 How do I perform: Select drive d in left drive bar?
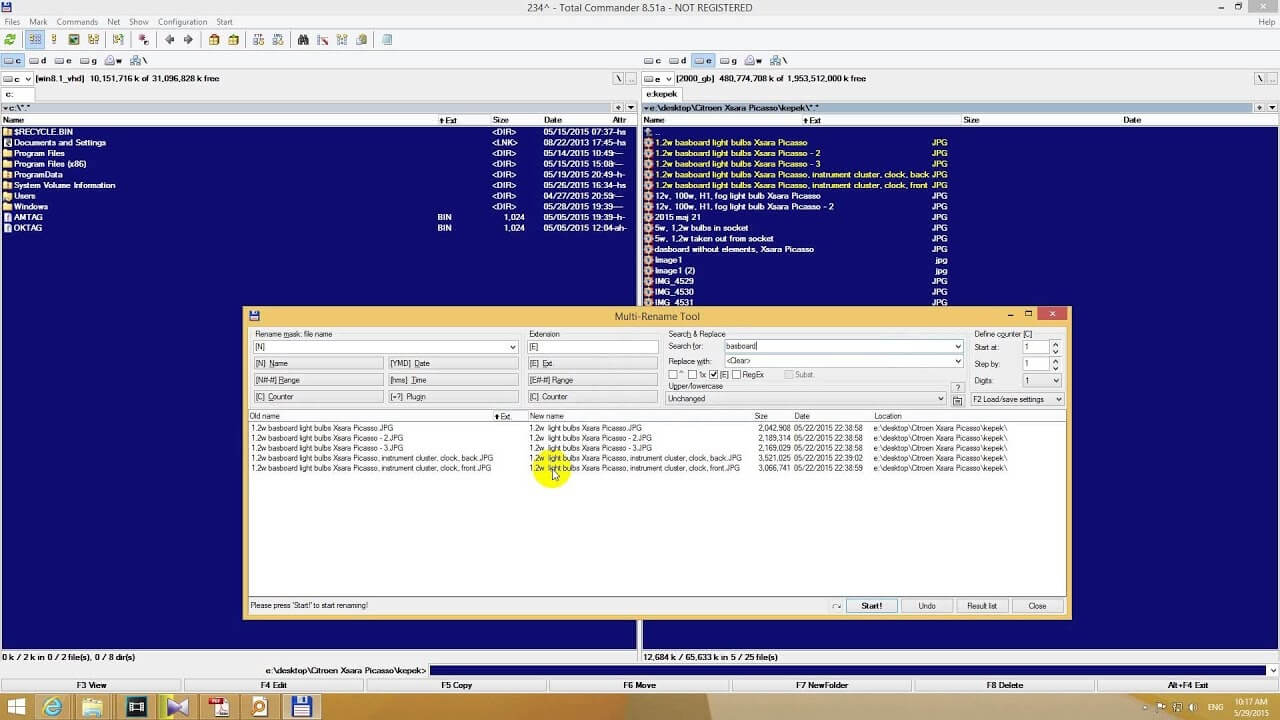pyautogui.click(x=38, y=61)
